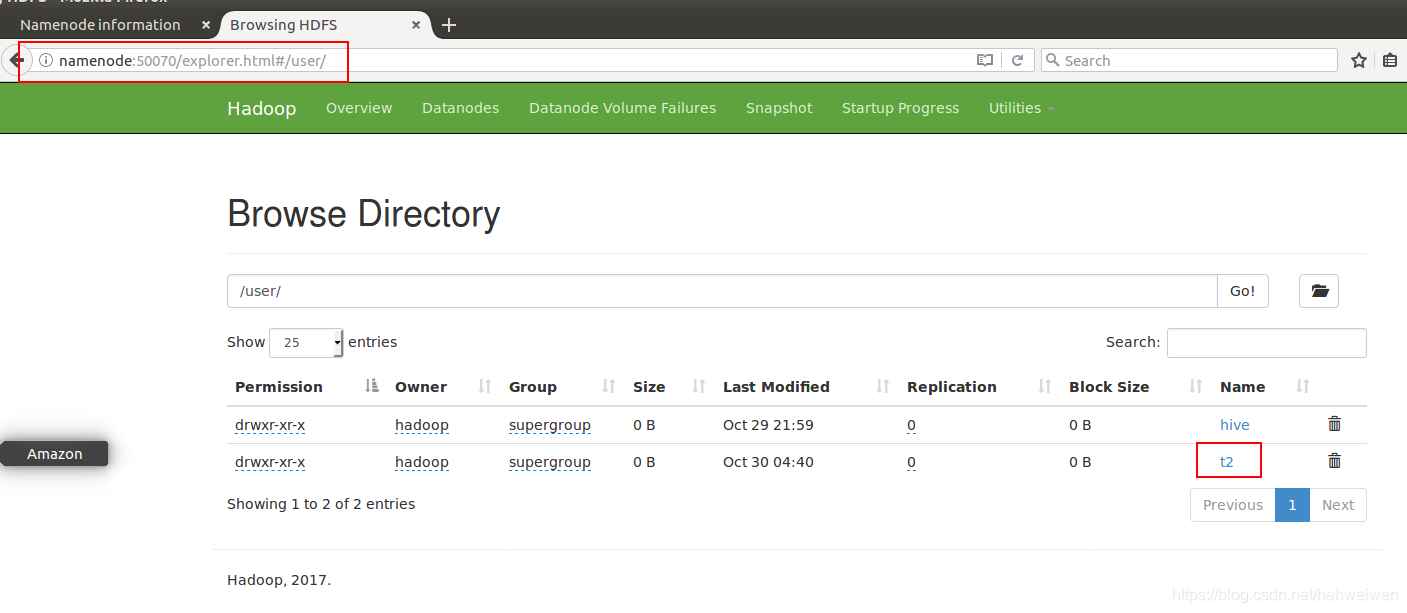This screenshot has width=1407, height=613.
Task: Reload the page with refresh icon
Action: click(x=1017, y=60)
